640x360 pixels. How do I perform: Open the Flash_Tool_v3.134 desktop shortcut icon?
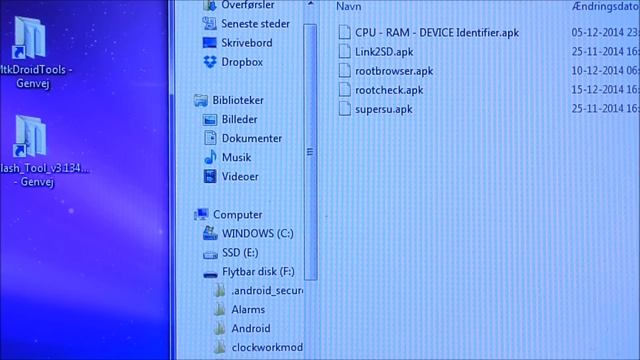(x=29, y=136)
